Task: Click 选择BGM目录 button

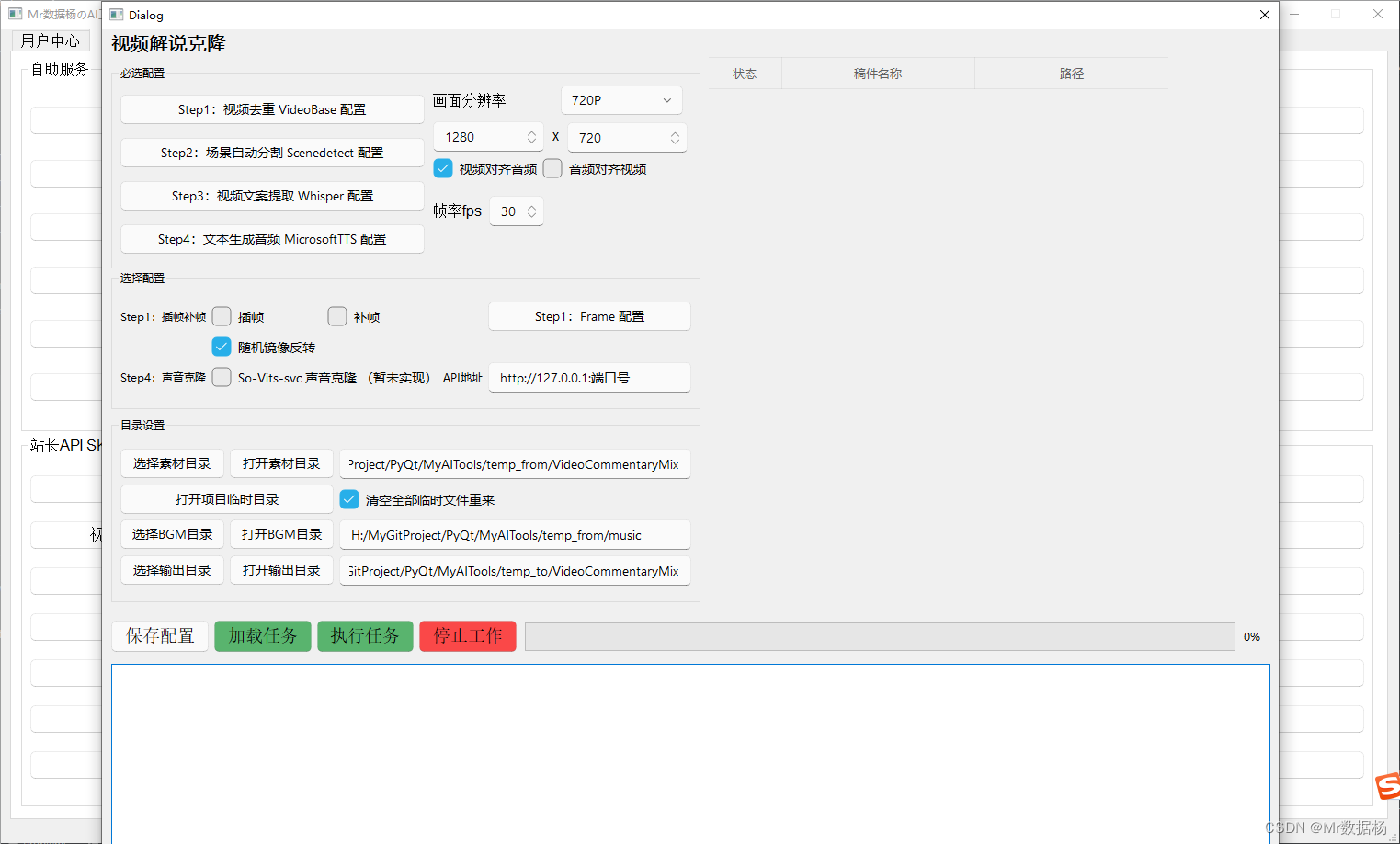Action: [172, 534]
